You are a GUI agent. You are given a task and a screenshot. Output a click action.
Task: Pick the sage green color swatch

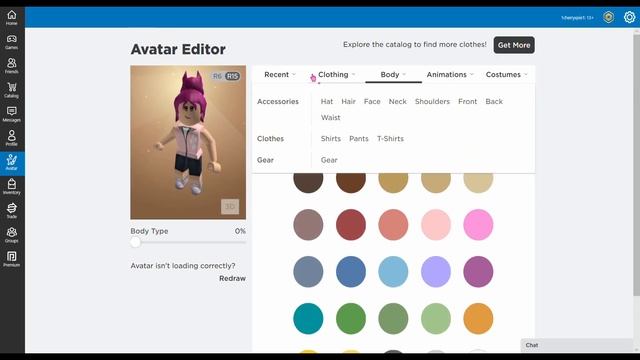[393, 319]
